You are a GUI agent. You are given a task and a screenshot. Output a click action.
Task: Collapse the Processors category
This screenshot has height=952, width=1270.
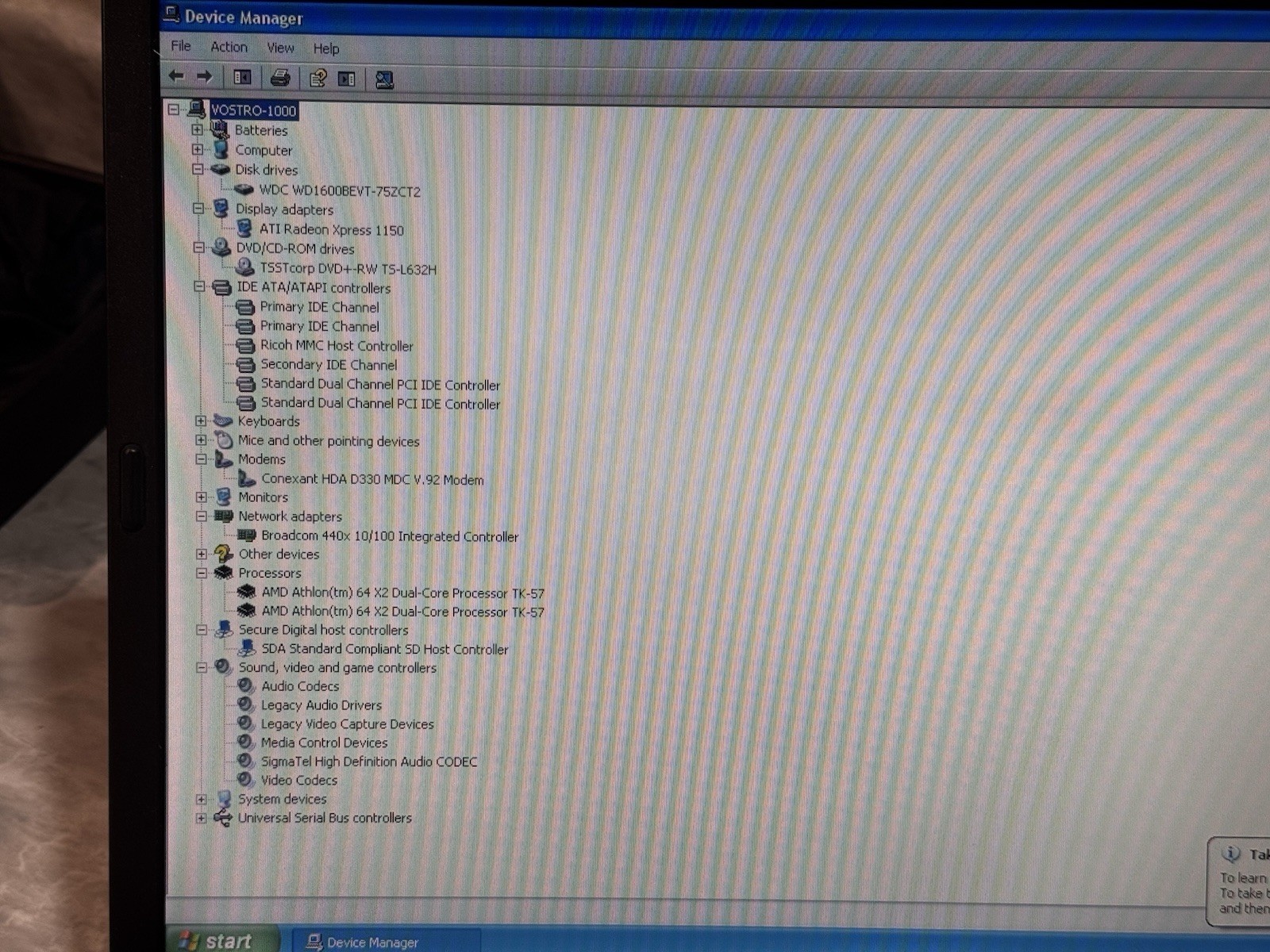pyautogui.click(x=202, y=572)
